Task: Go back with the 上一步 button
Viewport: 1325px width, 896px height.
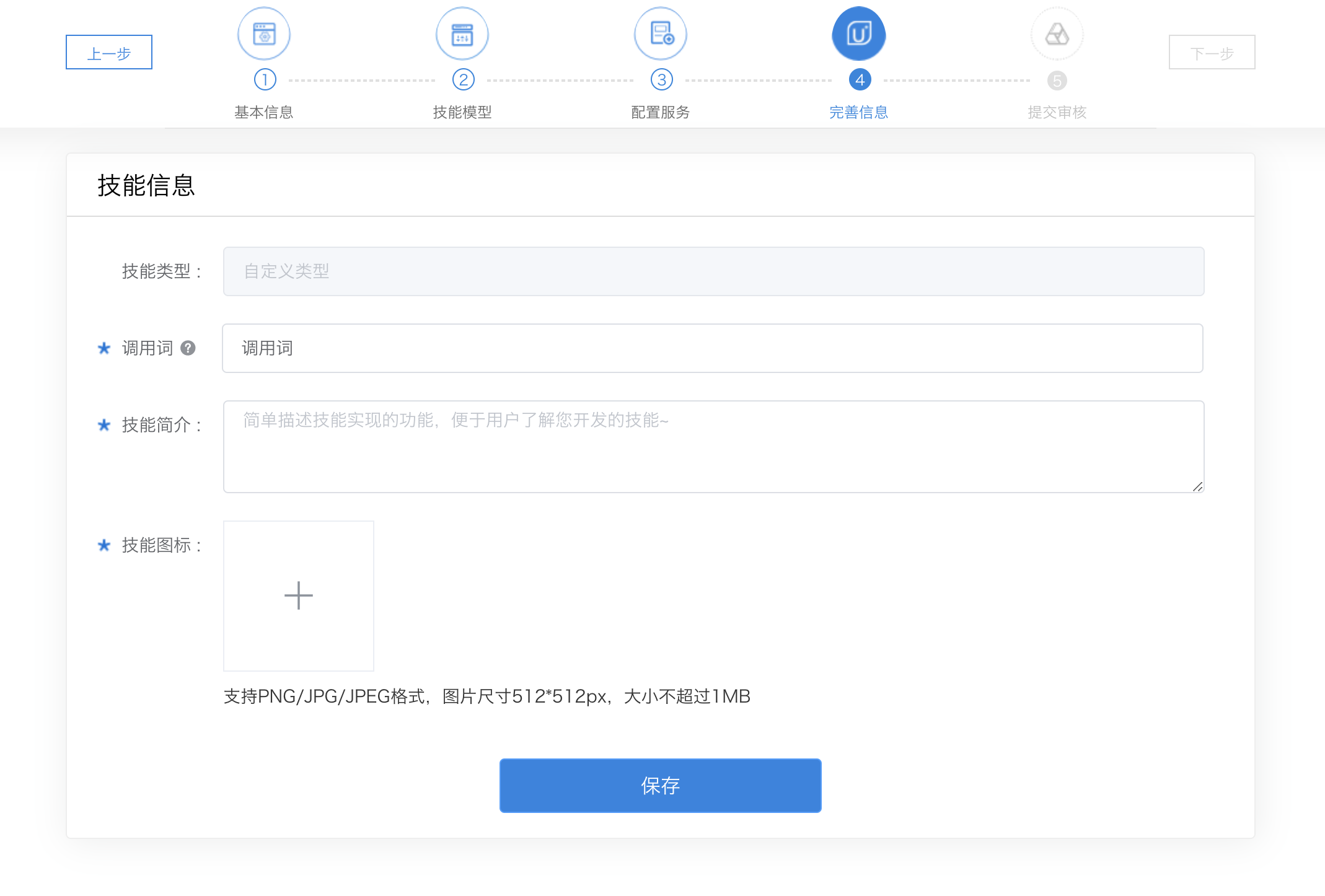Action: coord(109,53)
